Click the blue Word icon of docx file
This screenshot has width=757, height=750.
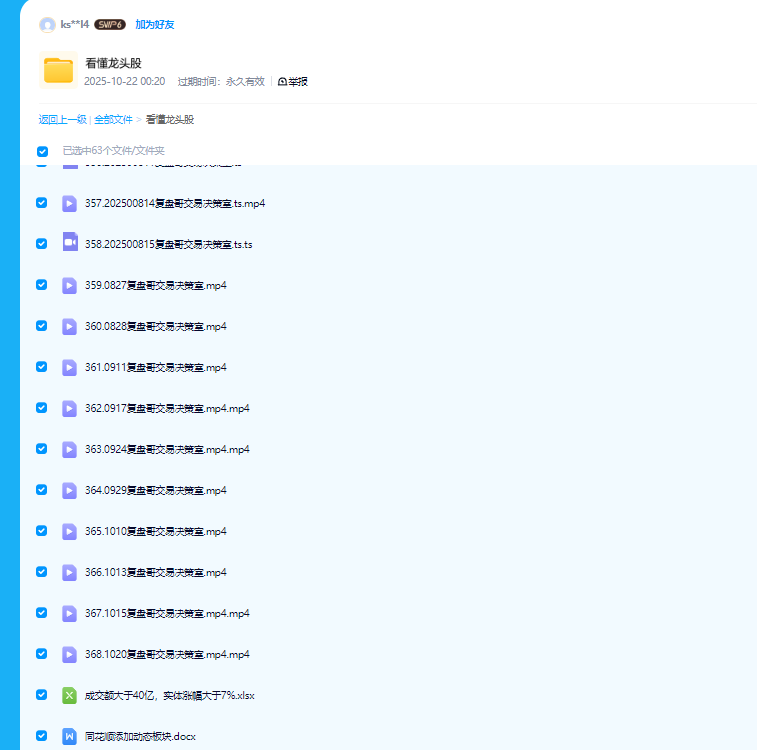tap(69, 736)
